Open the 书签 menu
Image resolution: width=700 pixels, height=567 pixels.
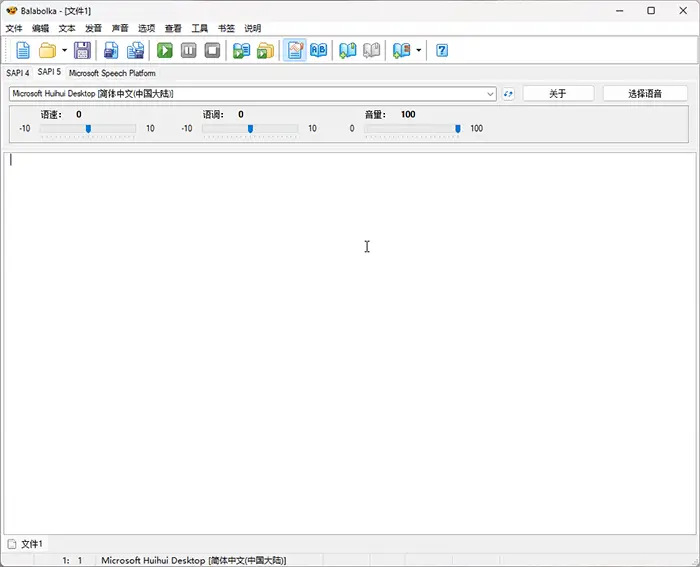point(226,28)
